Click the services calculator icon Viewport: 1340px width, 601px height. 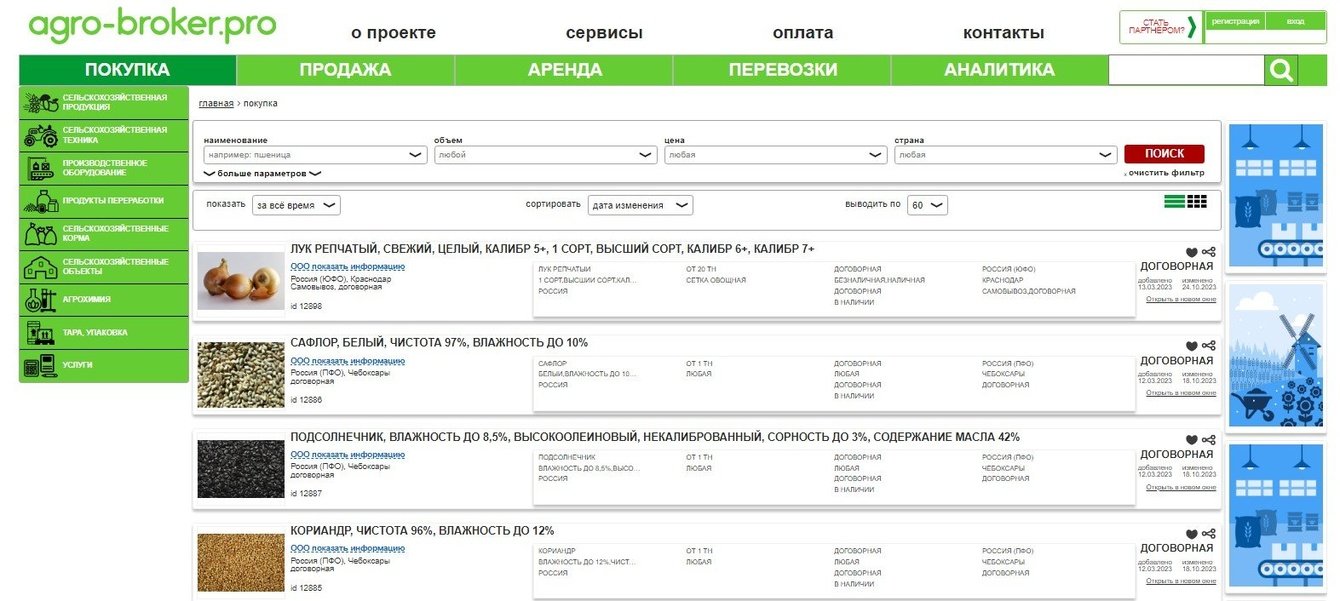41,365
